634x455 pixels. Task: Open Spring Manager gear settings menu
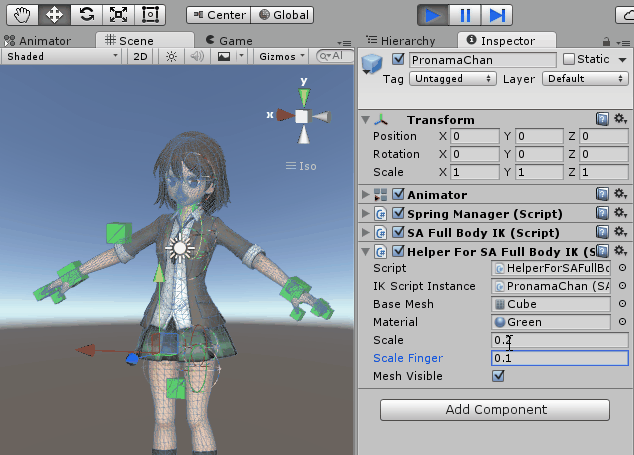(x=620, y=213)
